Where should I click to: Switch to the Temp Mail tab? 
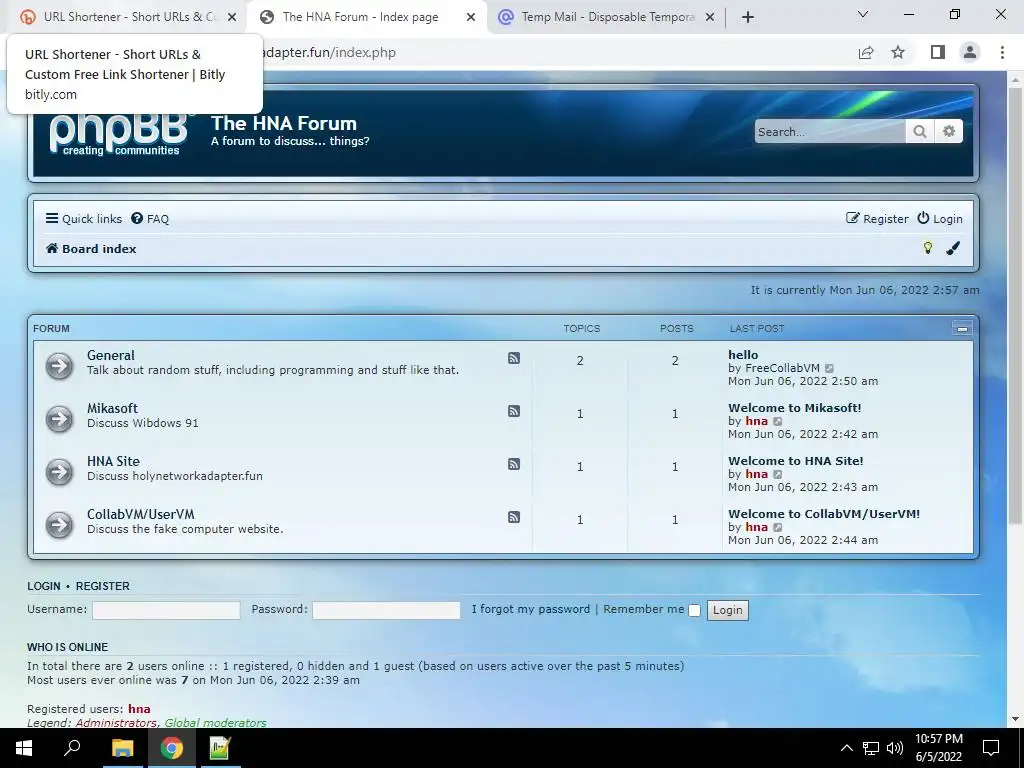coord(607,17)
